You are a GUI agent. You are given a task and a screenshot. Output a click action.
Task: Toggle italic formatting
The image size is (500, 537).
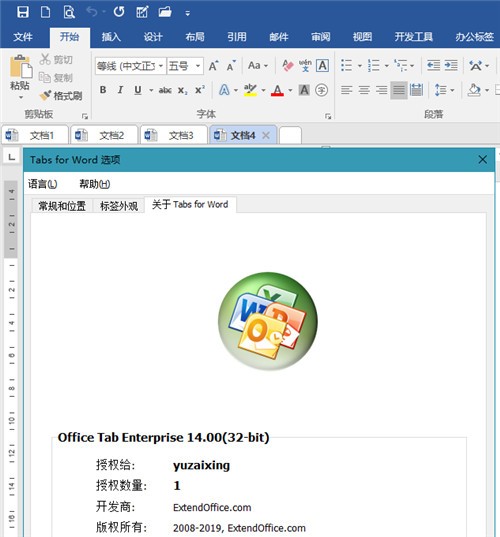click(x=120, y=90)
